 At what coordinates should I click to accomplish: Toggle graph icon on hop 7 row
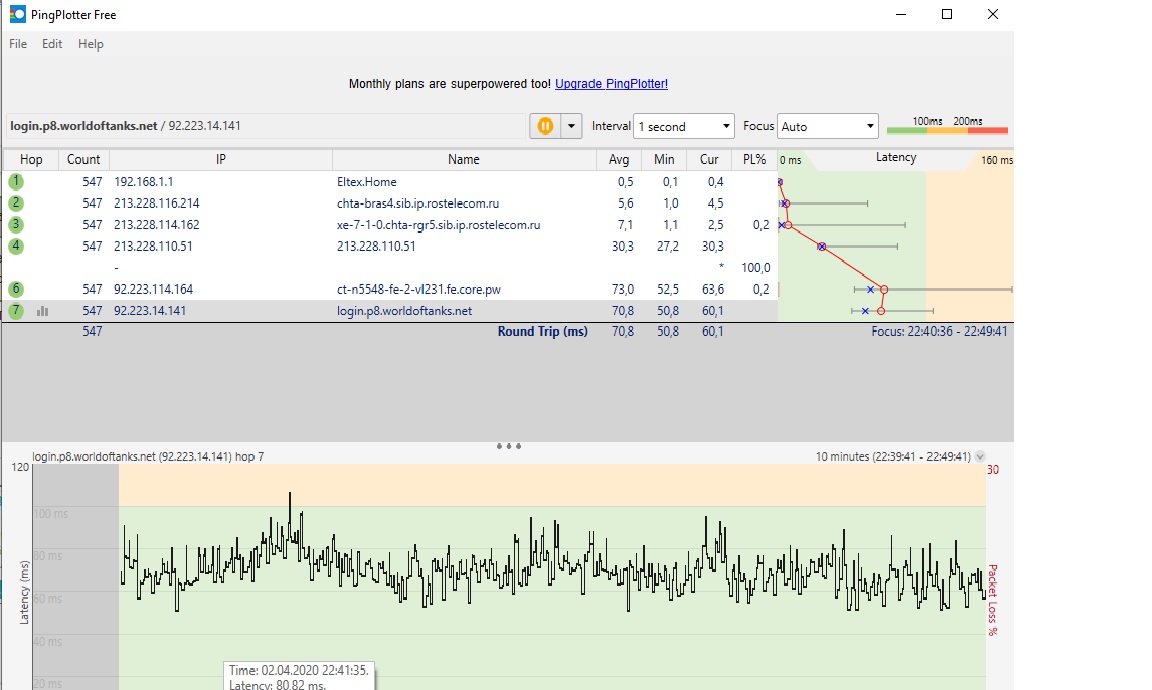click(x=43, y=311)
